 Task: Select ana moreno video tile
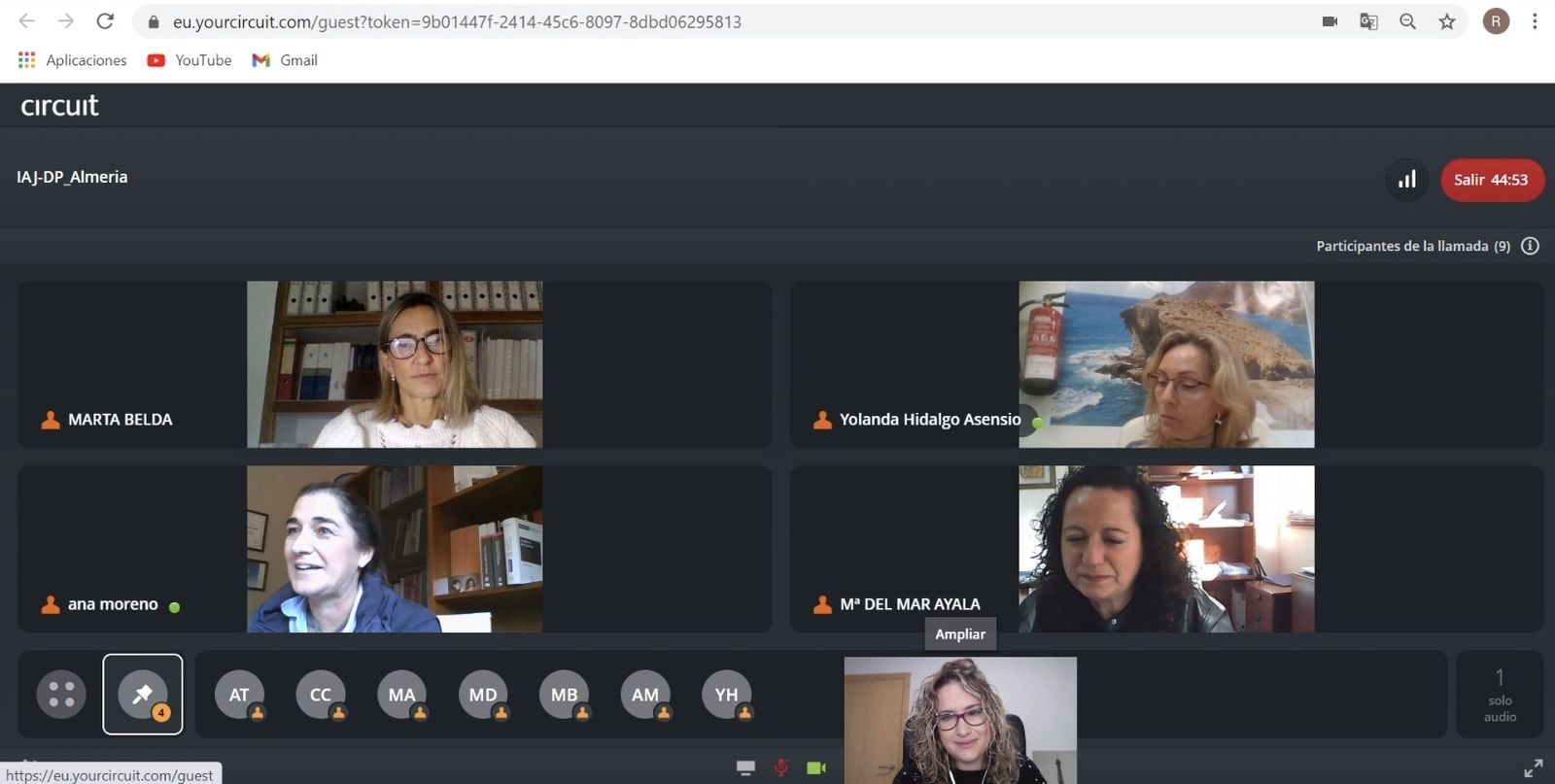click(x=395, y=549)
